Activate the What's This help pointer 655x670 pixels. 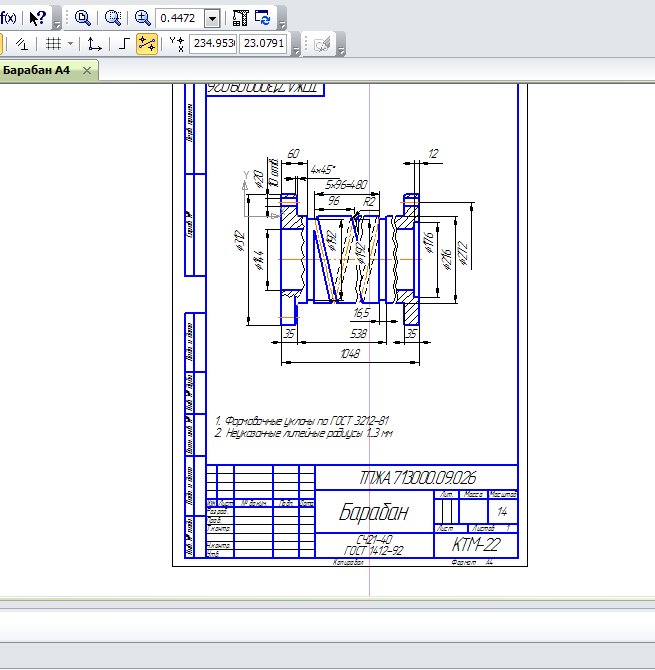(x=37, y=18)
